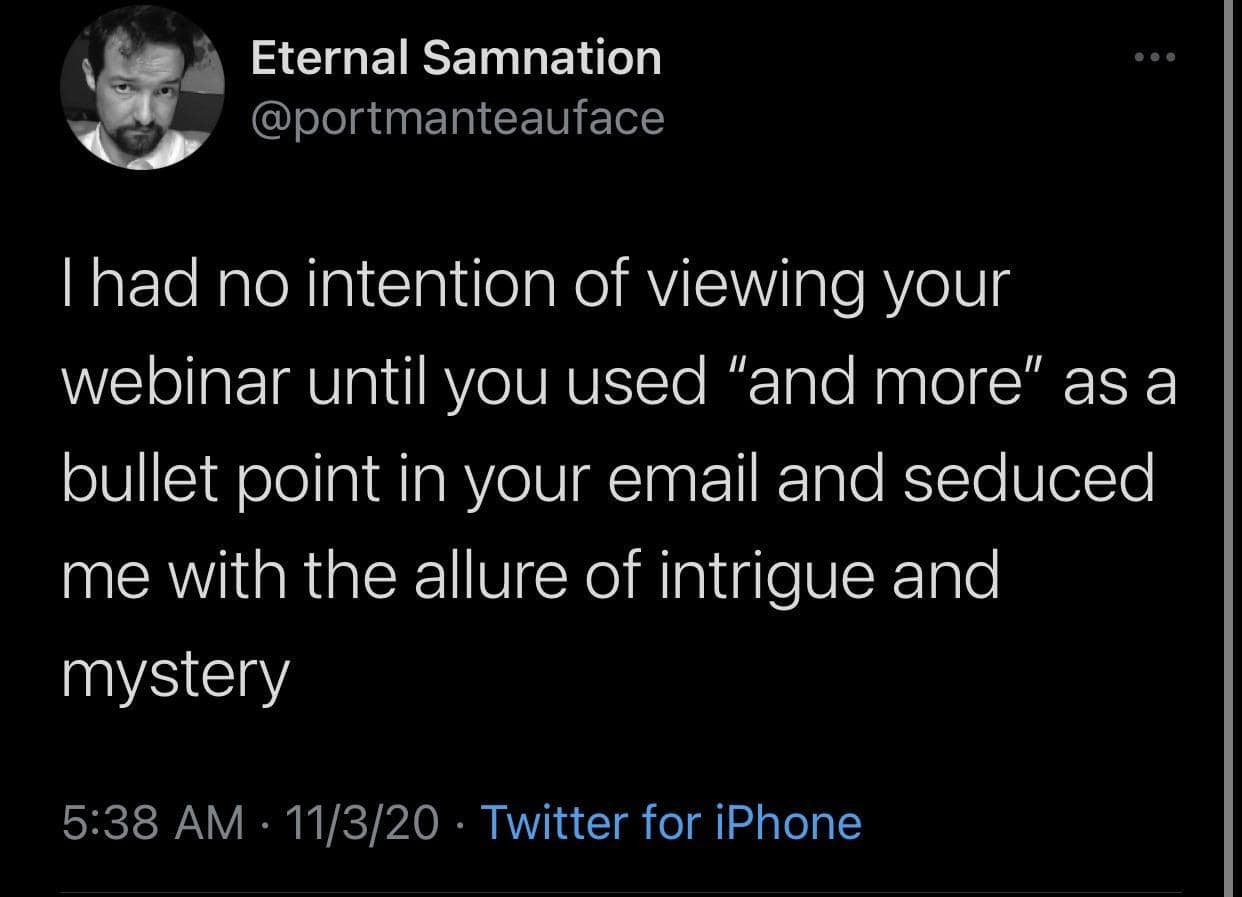1242x897 pixels.
Task: Click the 11/3/20 tweet date
Action: coord(362,822)
